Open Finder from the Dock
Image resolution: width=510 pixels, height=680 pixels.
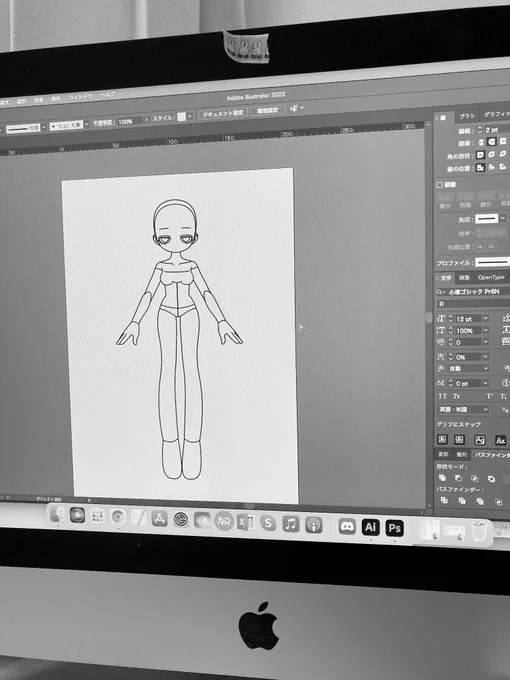tap(57, 514)
